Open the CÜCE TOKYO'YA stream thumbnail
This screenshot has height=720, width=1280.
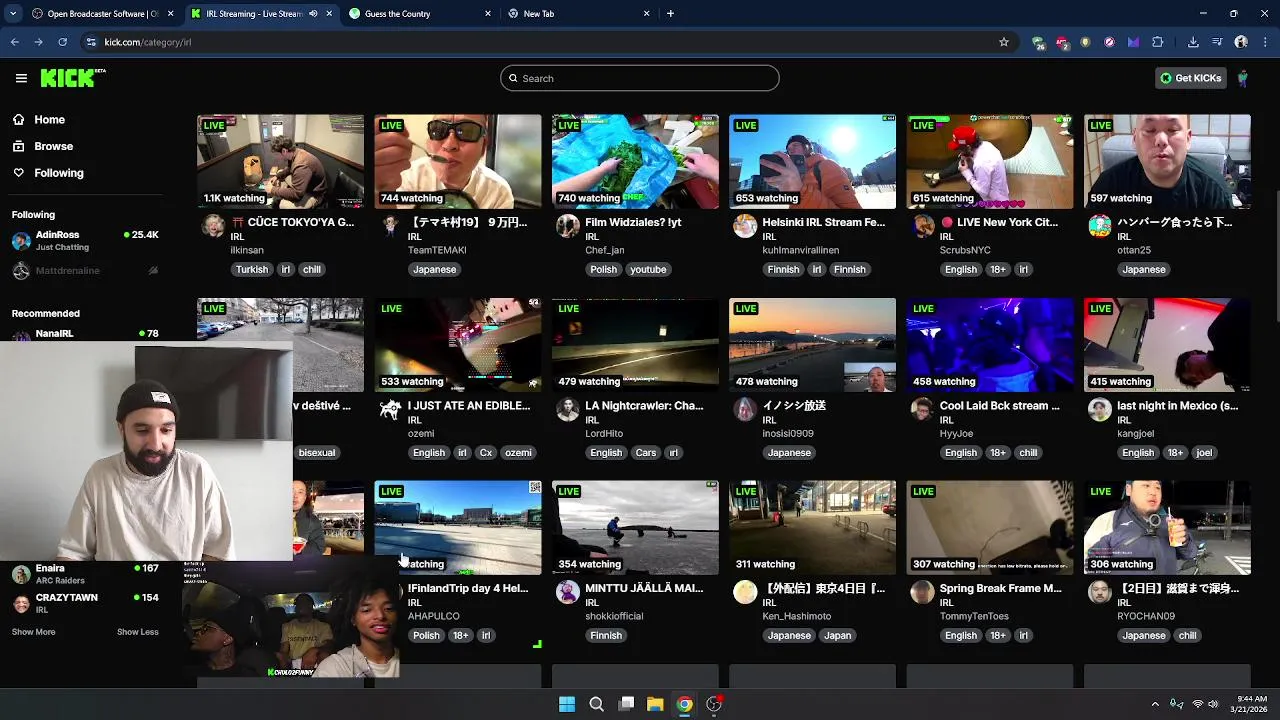coord(280,161)
